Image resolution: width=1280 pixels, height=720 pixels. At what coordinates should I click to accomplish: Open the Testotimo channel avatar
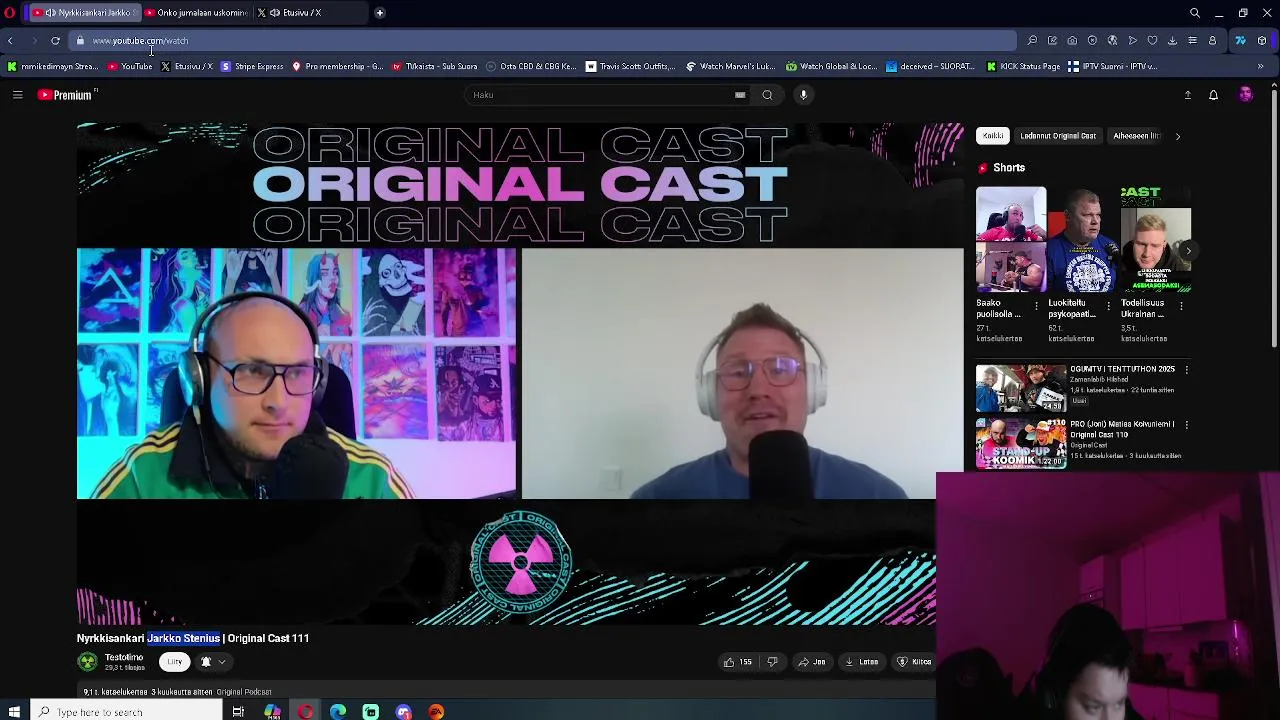point(88,662)
